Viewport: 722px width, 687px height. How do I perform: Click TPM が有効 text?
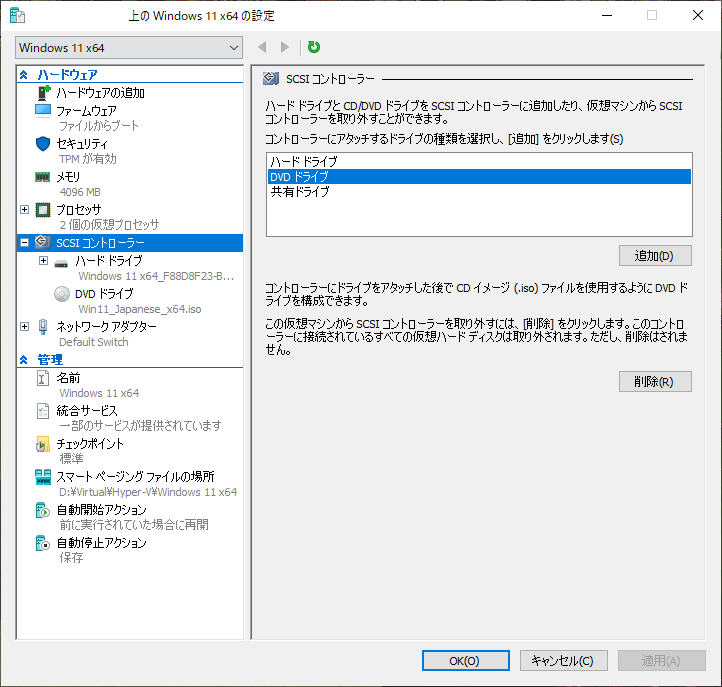(x=88, y=159)
